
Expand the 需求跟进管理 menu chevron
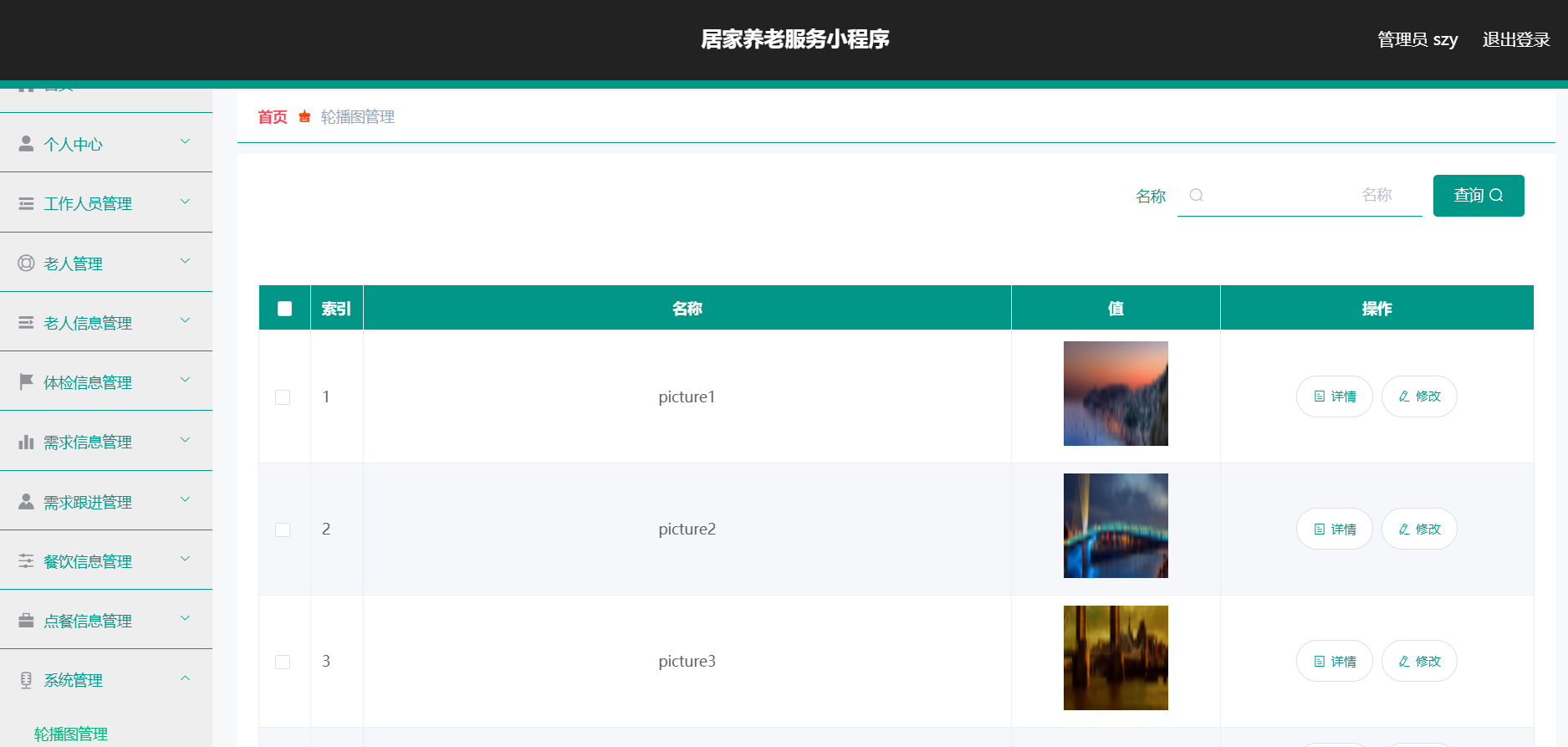(x=186, y=500)
